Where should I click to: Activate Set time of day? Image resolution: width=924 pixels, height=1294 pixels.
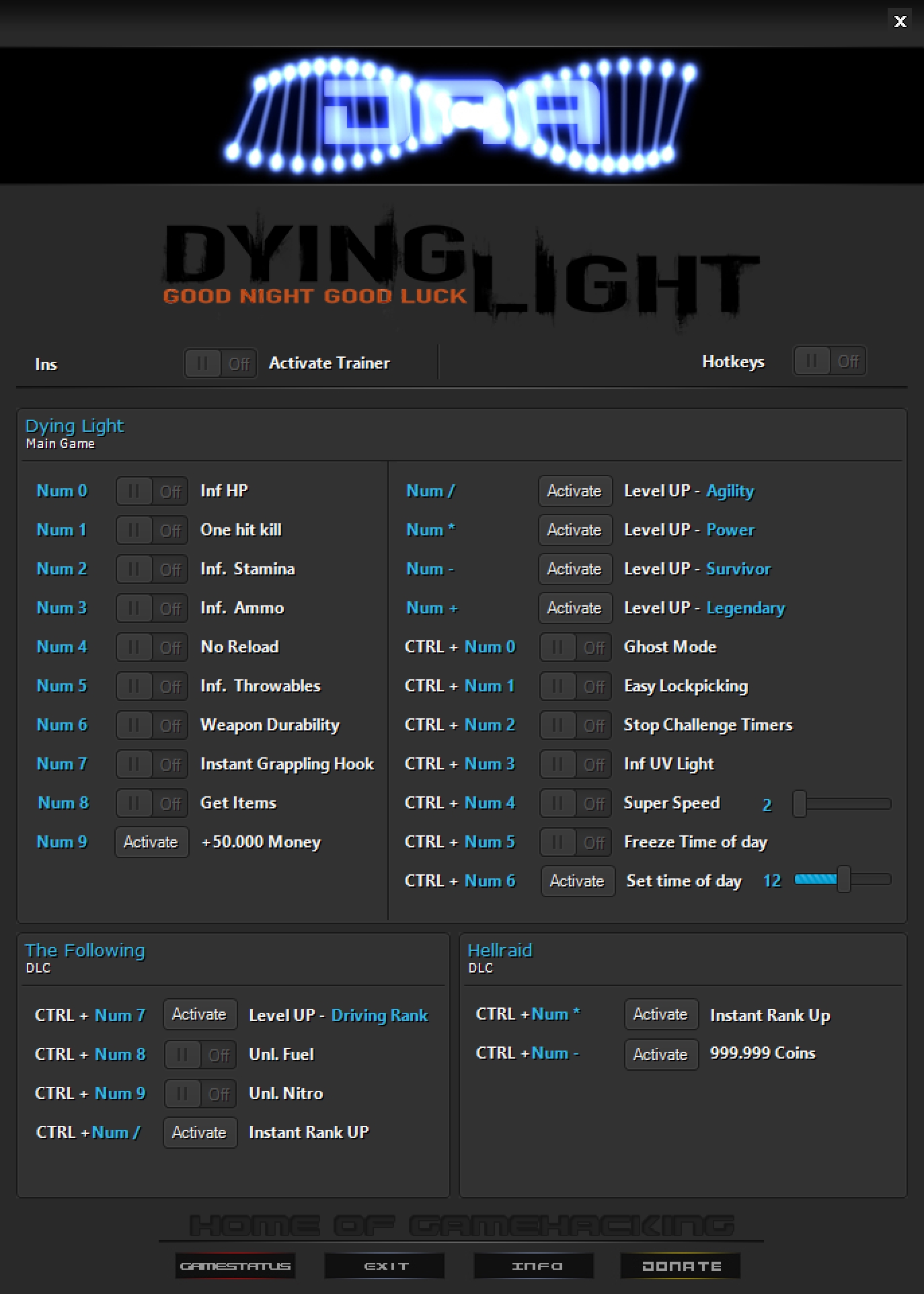tap(578, 881)
